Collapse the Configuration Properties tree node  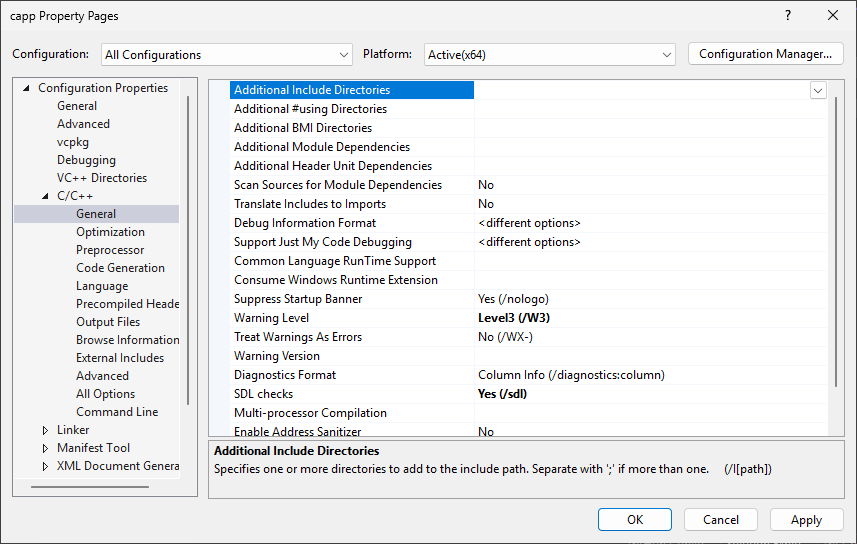26,88
